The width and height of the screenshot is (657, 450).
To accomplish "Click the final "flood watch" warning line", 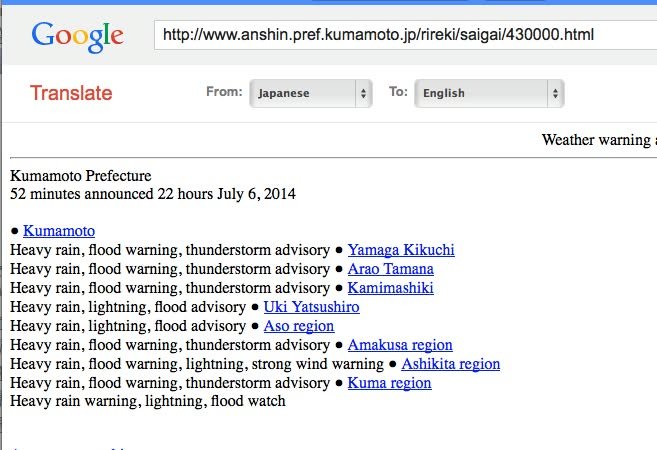I will (x=147, y=401).
